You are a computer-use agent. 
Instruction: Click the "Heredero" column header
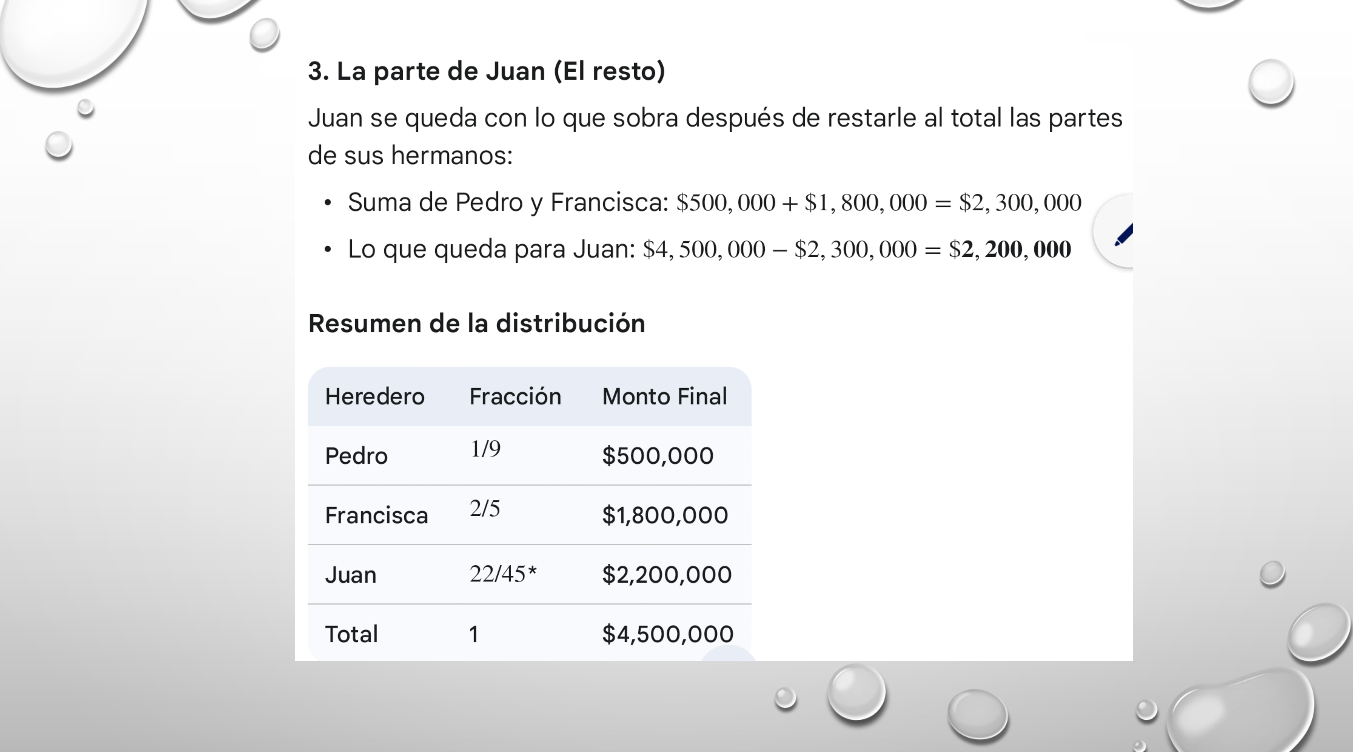pos(375,397)
